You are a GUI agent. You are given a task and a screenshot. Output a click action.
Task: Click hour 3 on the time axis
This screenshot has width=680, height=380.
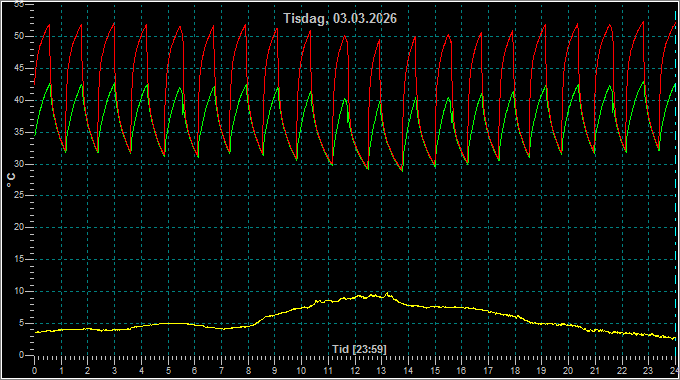(114, 371)
